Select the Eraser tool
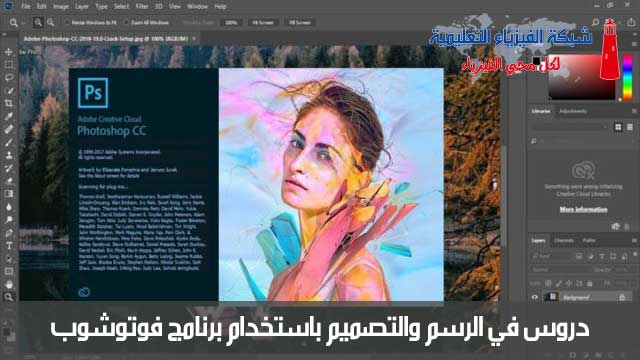The height and width of the screenshot is (360, 640). [x=9, y=181]
